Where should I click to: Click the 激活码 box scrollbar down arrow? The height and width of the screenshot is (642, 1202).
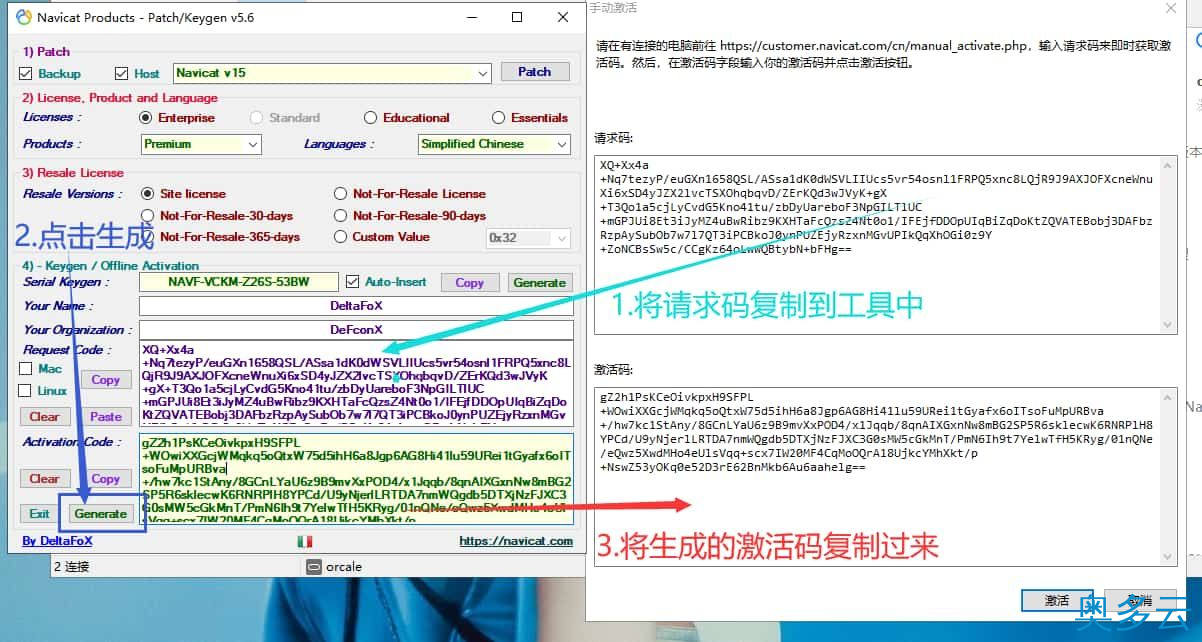pos(1168,557)
